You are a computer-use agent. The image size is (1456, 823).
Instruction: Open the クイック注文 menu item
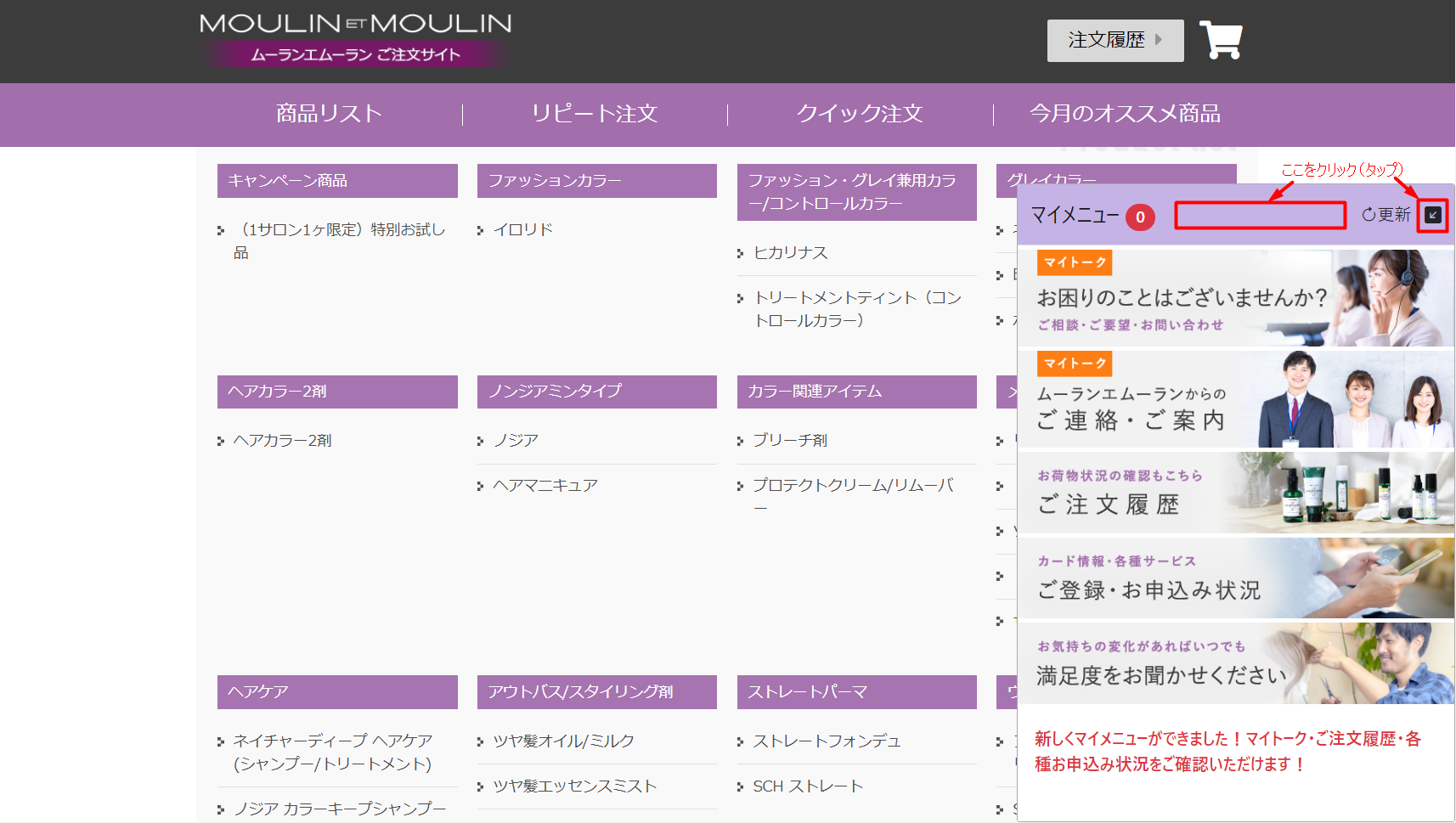point(860,114)
